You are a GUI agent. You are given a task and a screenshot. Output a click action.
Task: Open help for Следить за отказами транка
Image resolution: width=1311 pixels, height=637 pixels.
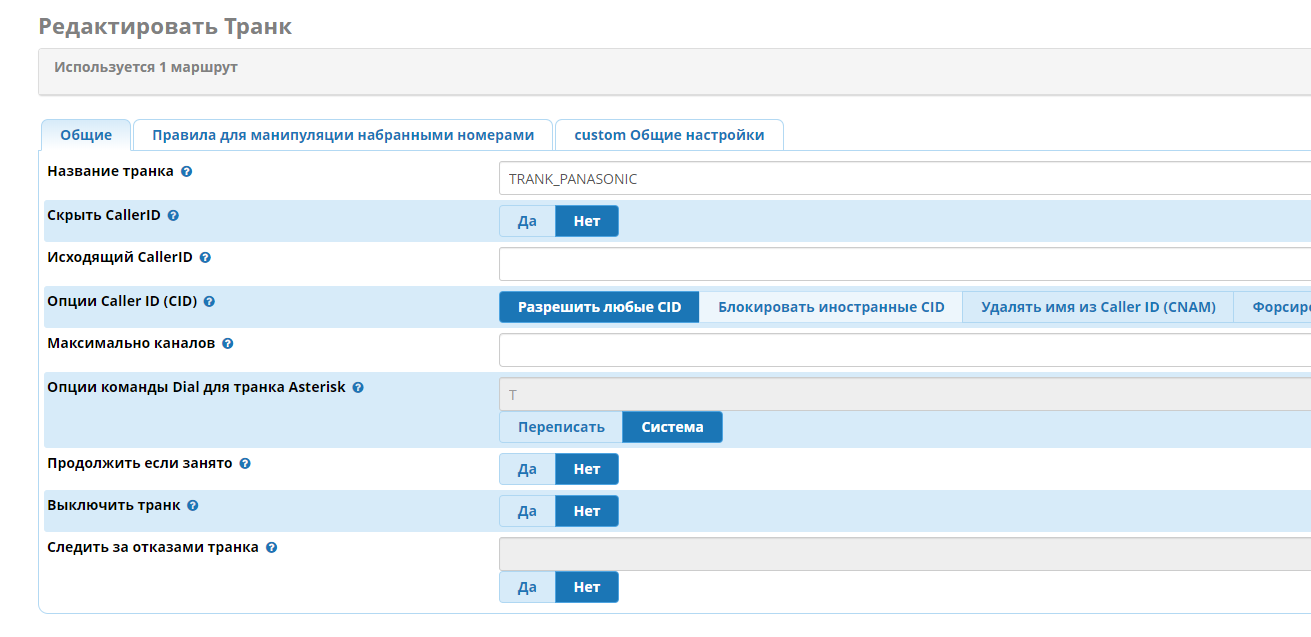(271, 548)
